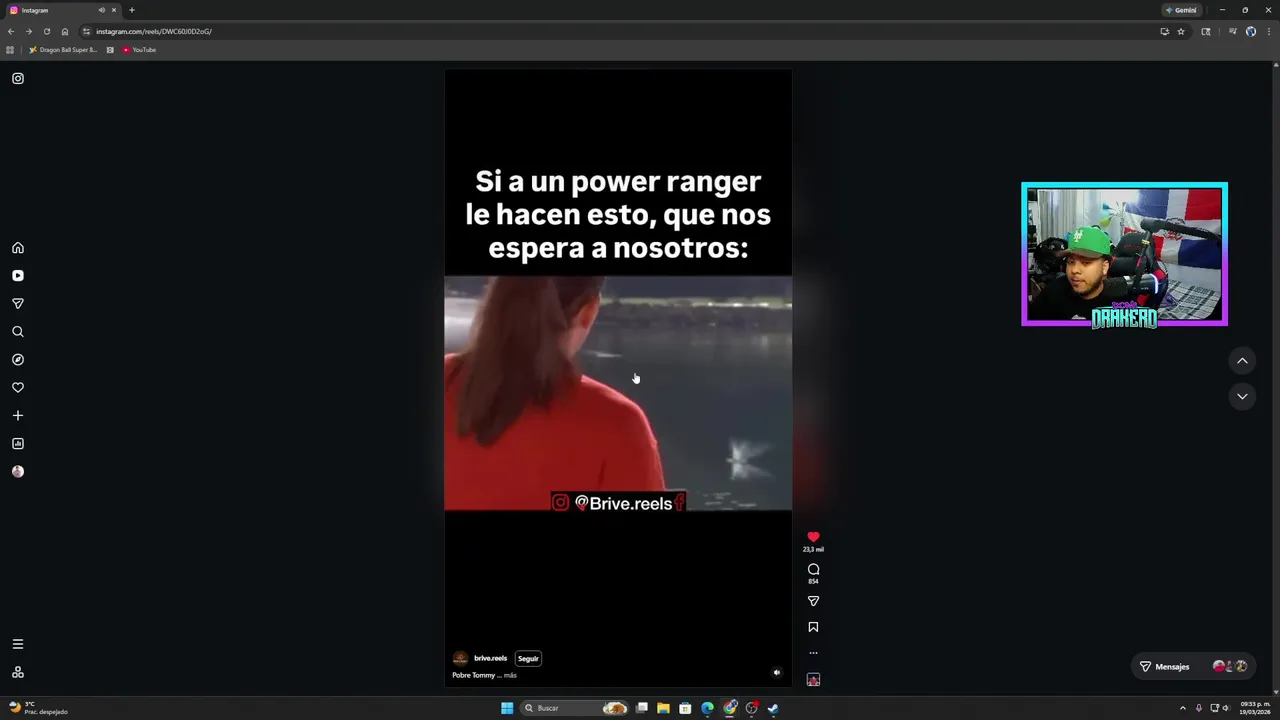The image size is (1280, 720).
Task: Unlike the reel with red heart
Action: point(813,537)
